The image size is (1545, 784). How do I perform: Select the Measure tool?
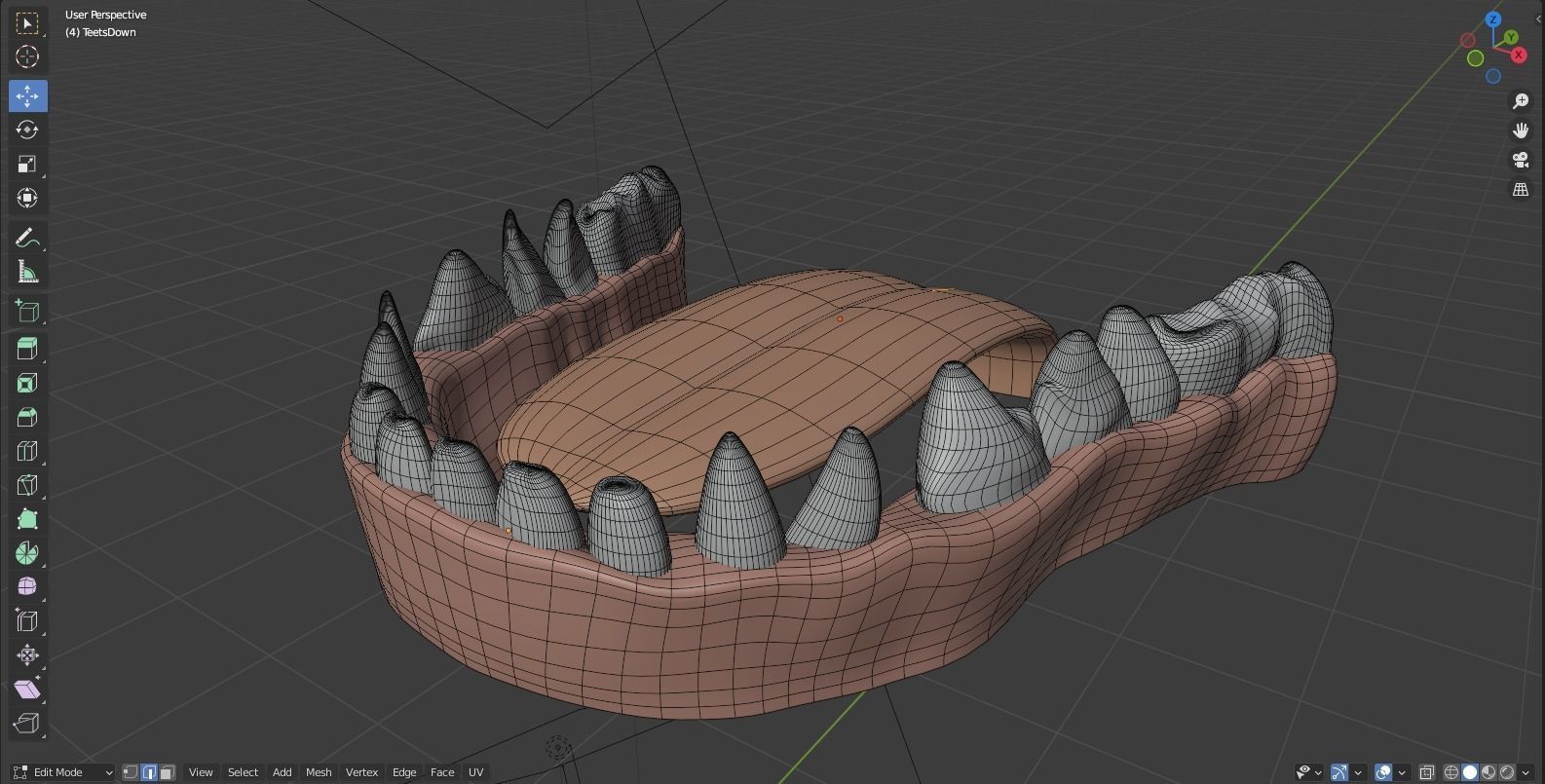tap(27, 272)
